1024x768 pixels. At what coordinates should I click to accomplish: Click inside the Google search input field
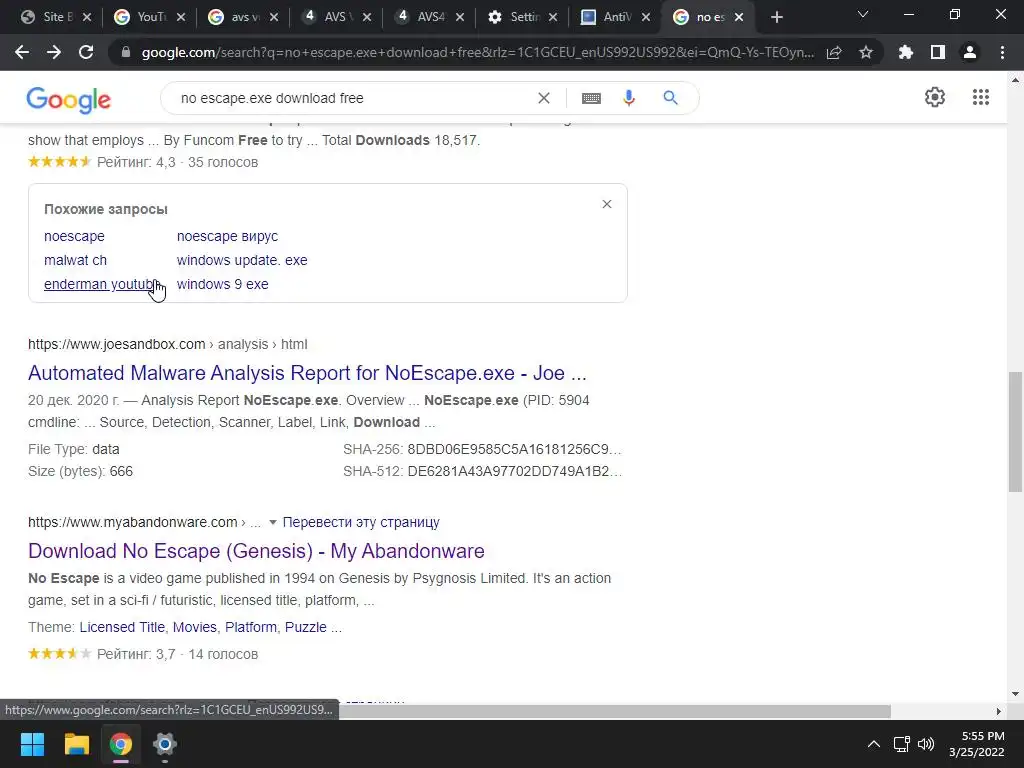pyautogui.click(x=353, y=98)
